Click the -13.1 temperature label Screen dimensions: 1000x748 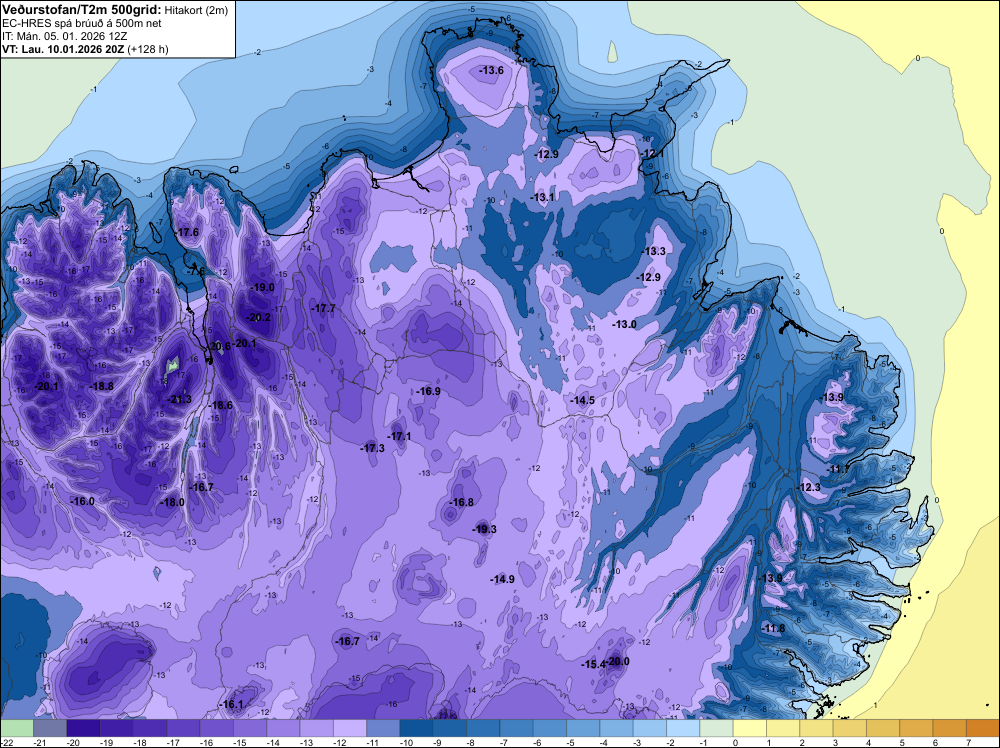tap(543, 198)
